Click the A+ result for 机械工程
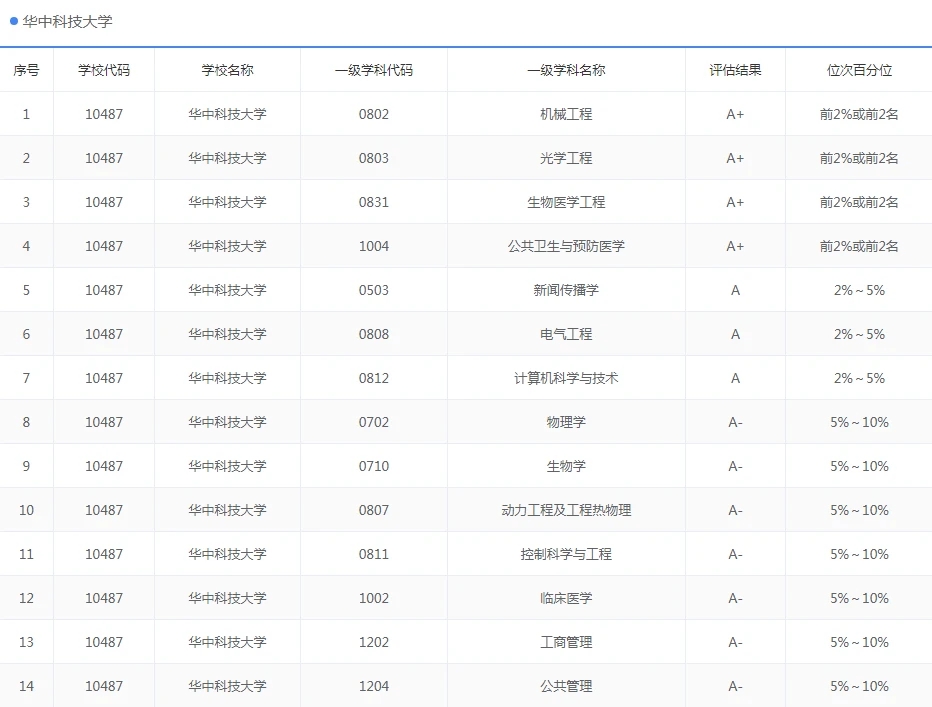The width and height of the screenshot is (932, 707). point(735,114)
